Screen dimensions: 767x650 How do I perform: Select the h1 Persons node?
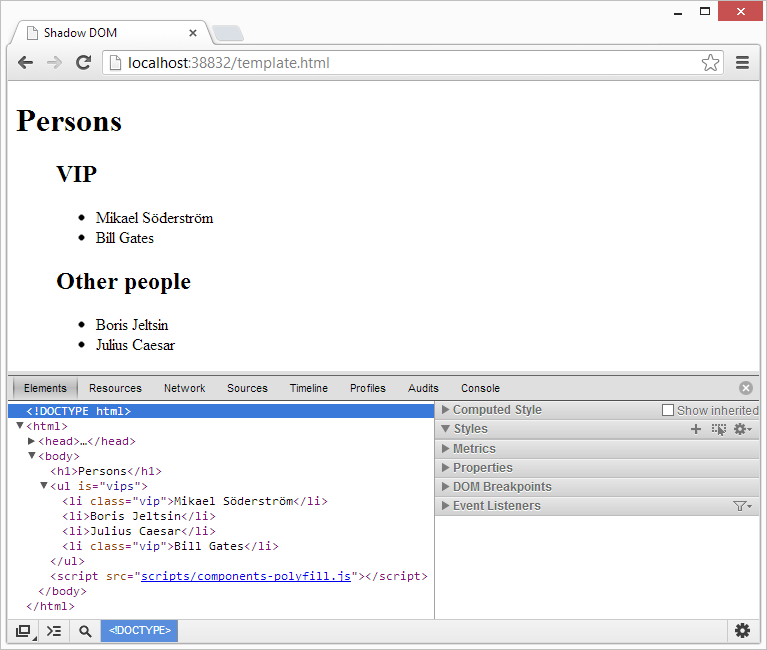pos(106,471)
